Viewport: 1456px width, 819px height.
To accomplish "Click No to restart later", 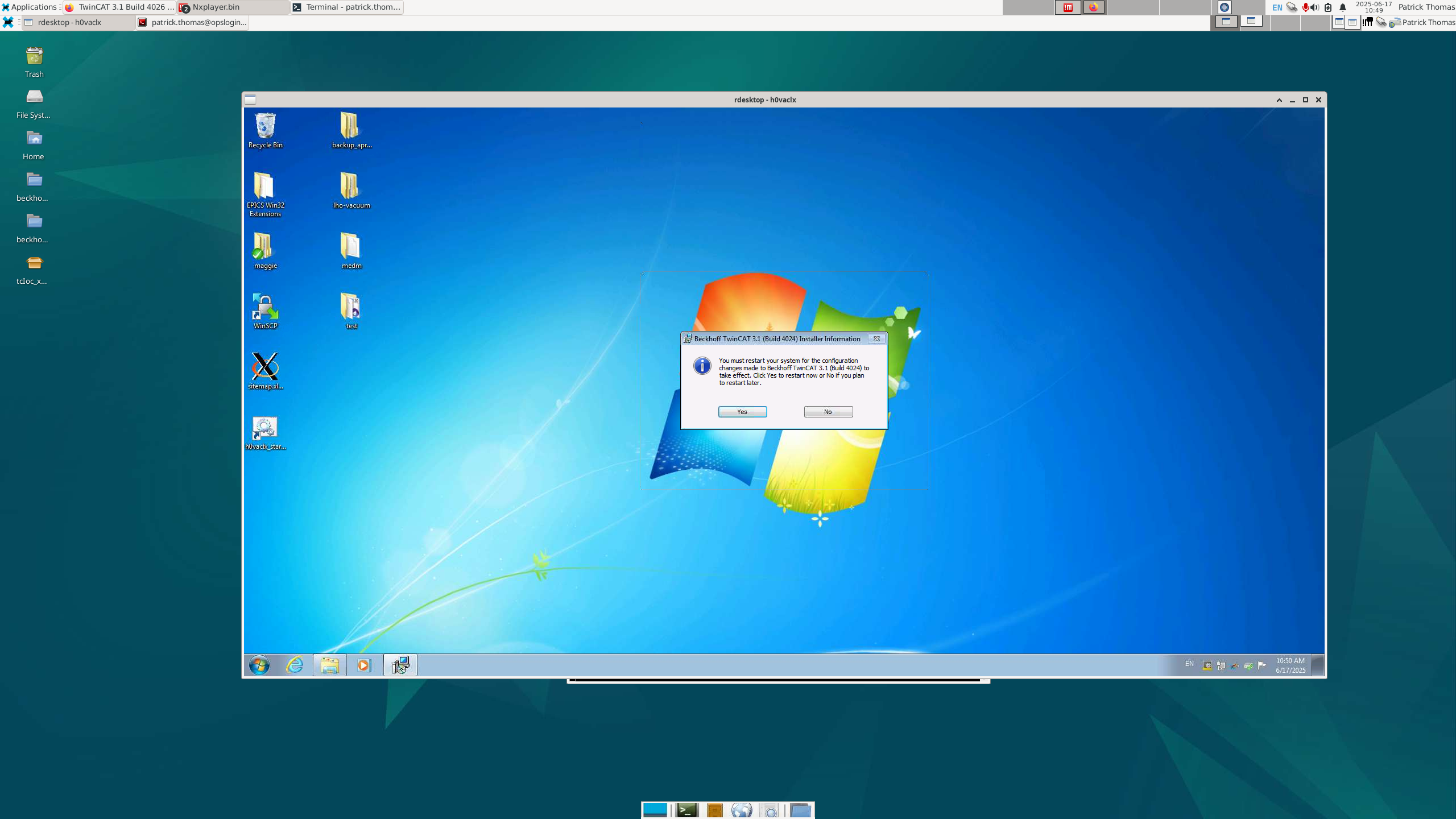I will [x=828, y=412].
